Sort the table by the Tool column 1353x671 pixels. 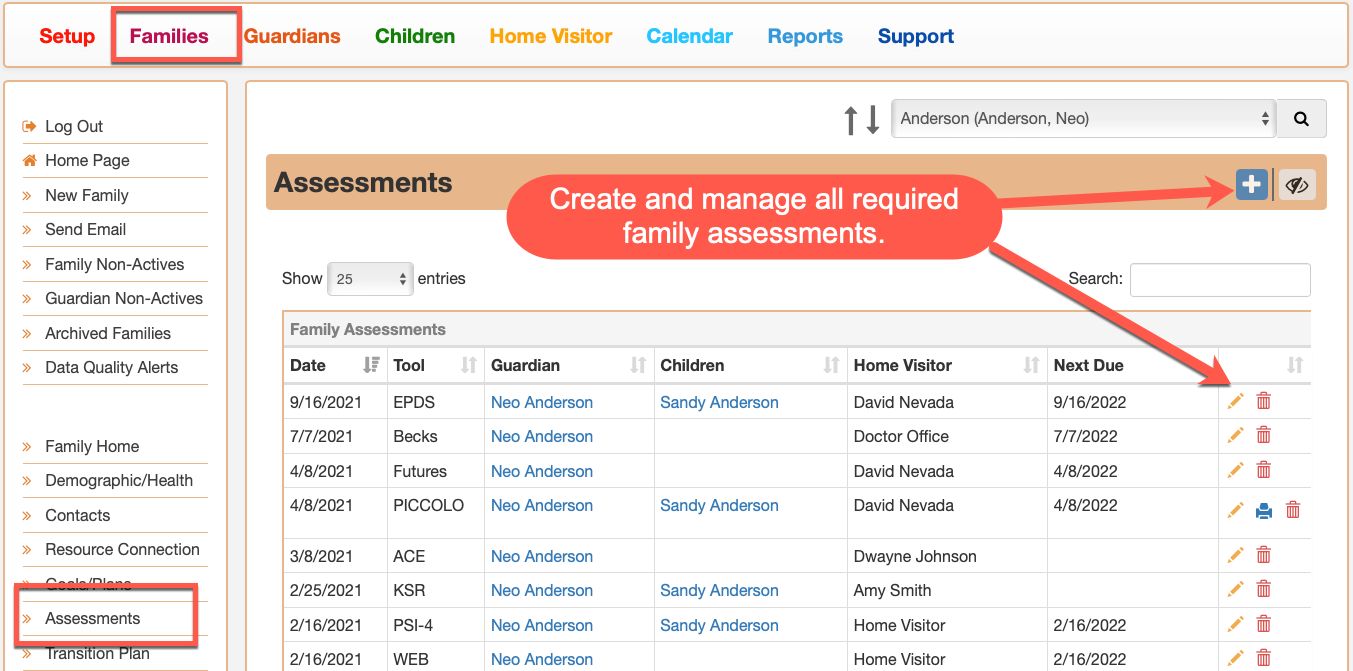pos(435,365)
